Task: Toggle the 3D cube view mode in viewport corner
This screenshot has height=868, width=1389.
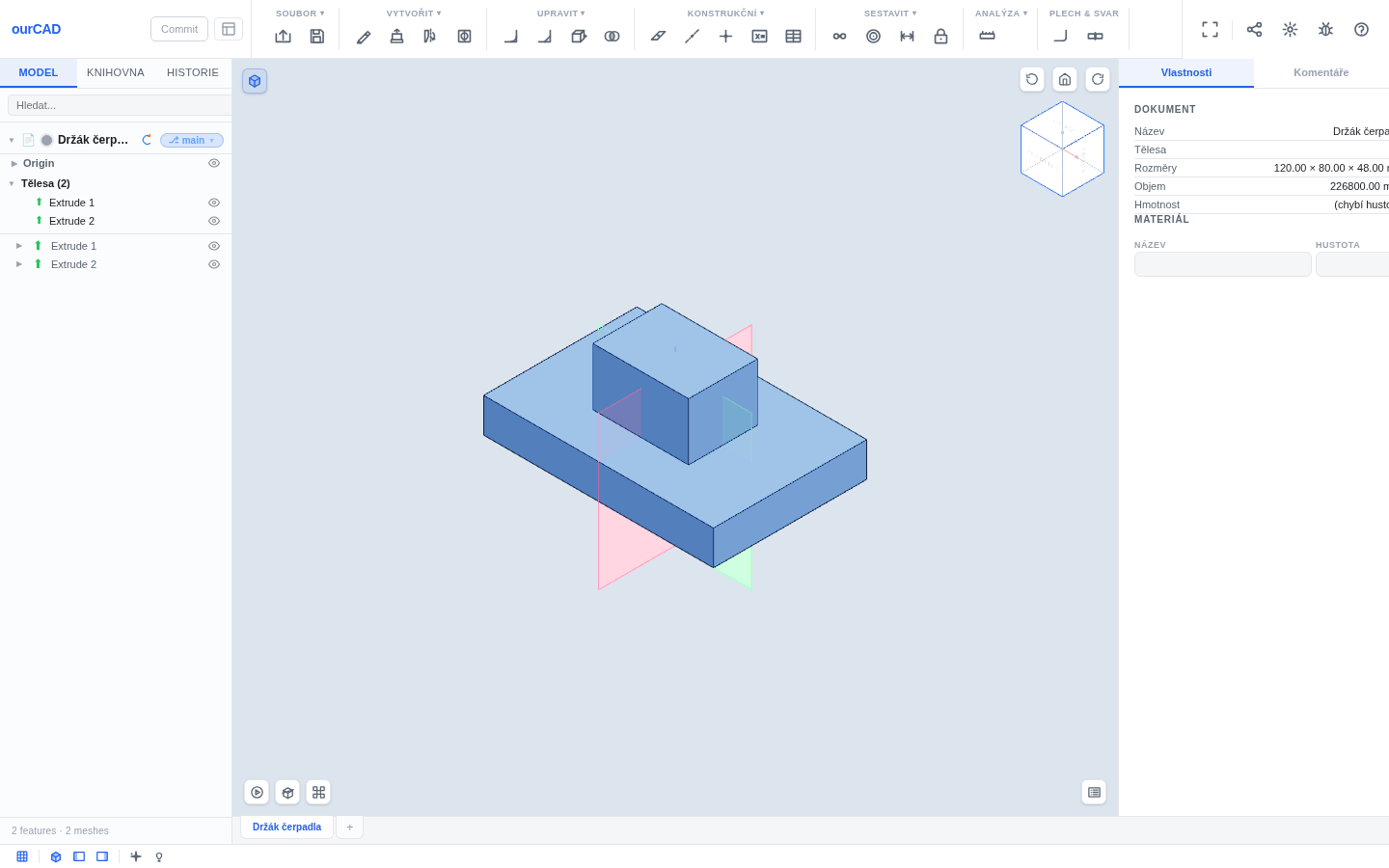Action: (x=255, y=81)
